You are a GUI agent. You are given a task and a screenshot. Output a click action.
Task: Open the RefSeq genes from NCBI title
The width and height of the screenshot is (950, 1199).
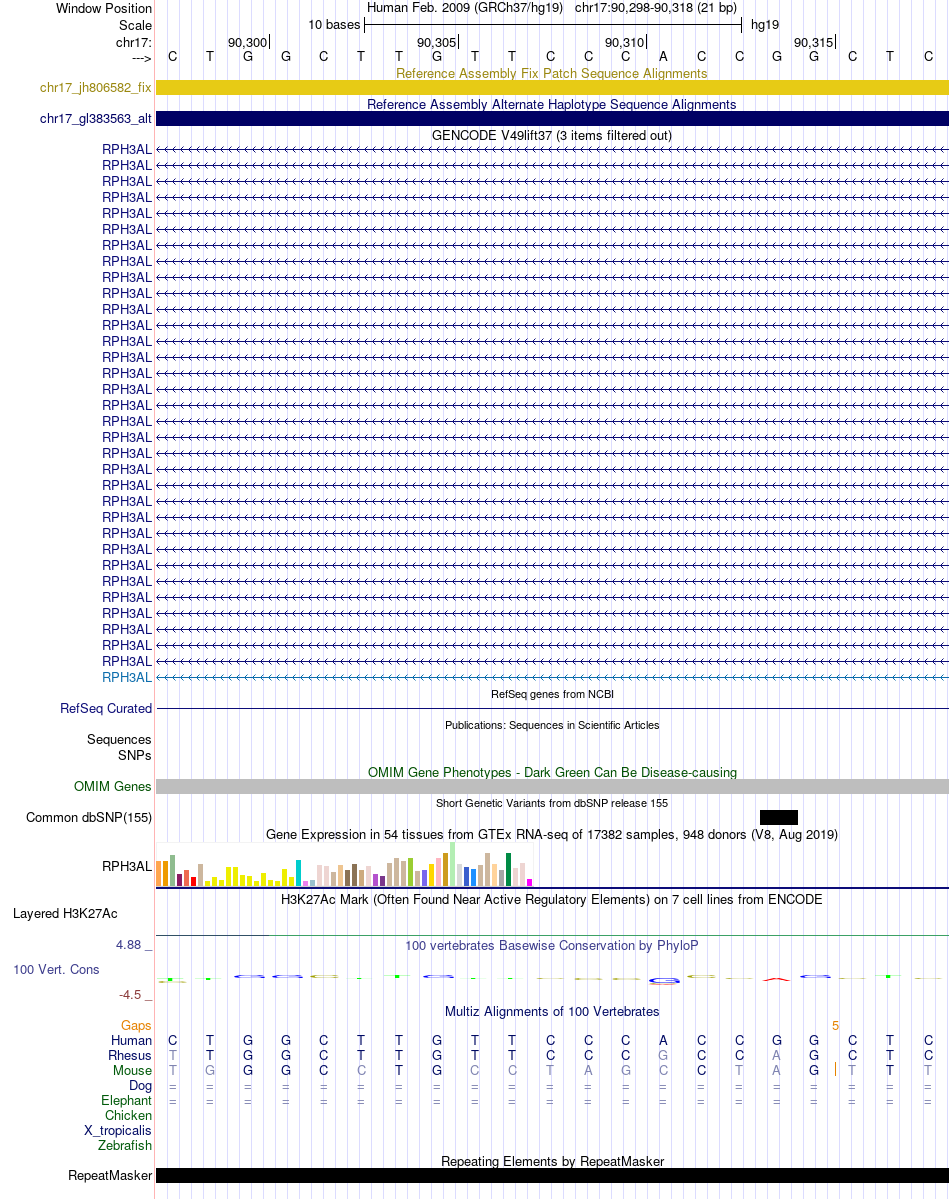[x=552, y=694]
